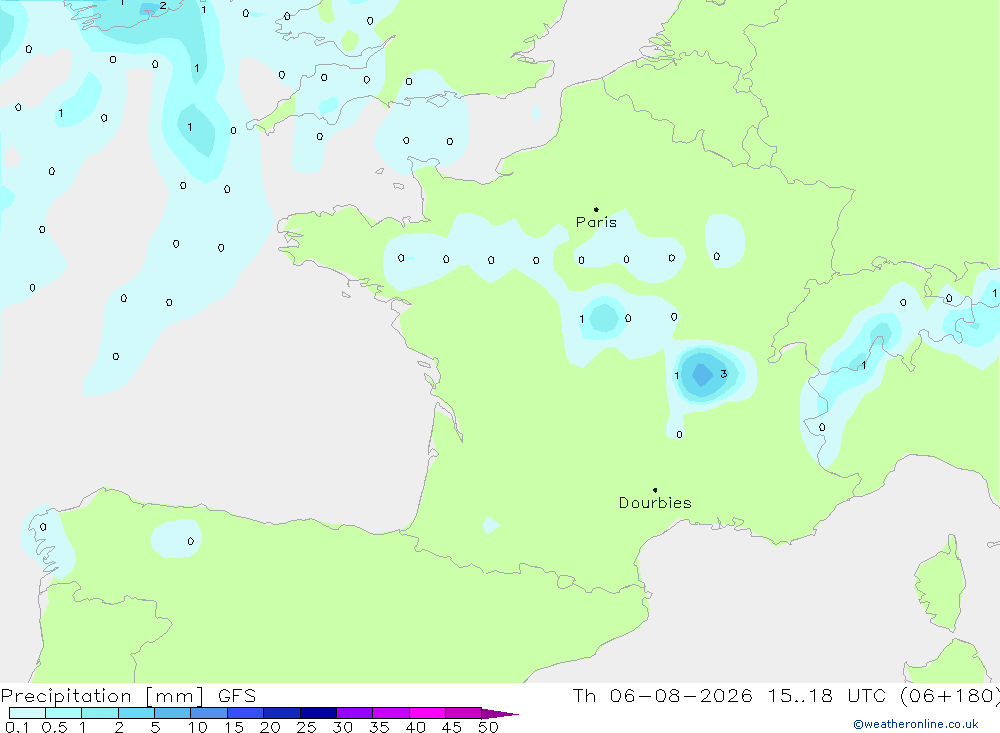Click the darkest blue precipitation core near the 3

tap(702, 374)
